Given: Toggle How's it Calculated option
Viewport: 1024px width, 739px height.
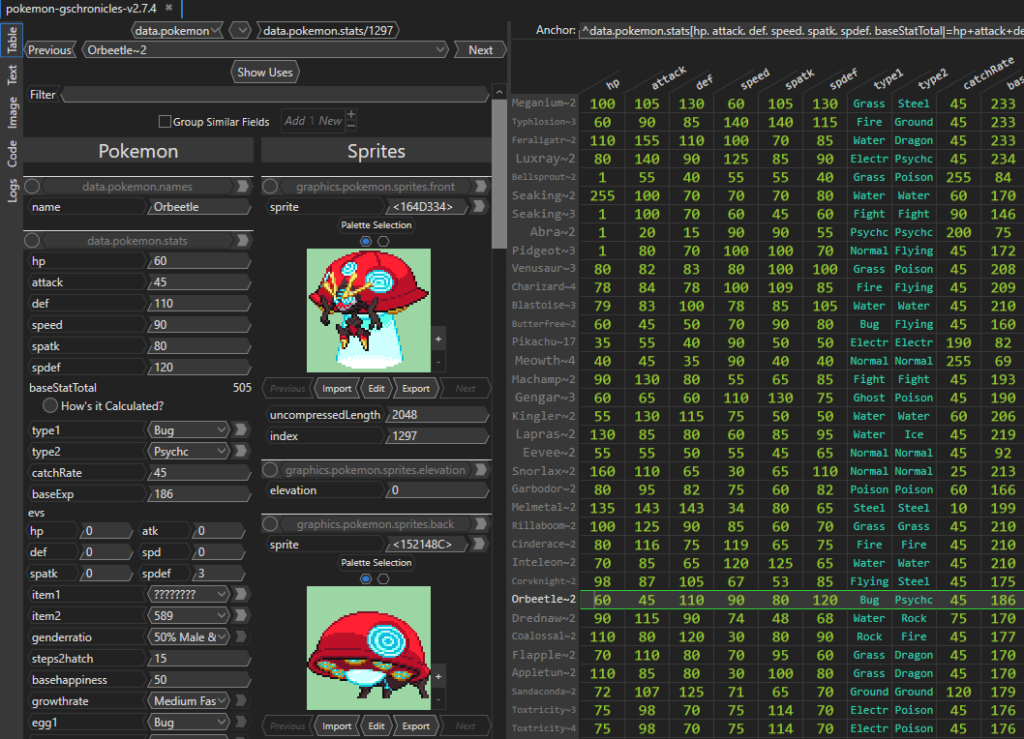Looking at the screenshot, I should click(50, 405).
